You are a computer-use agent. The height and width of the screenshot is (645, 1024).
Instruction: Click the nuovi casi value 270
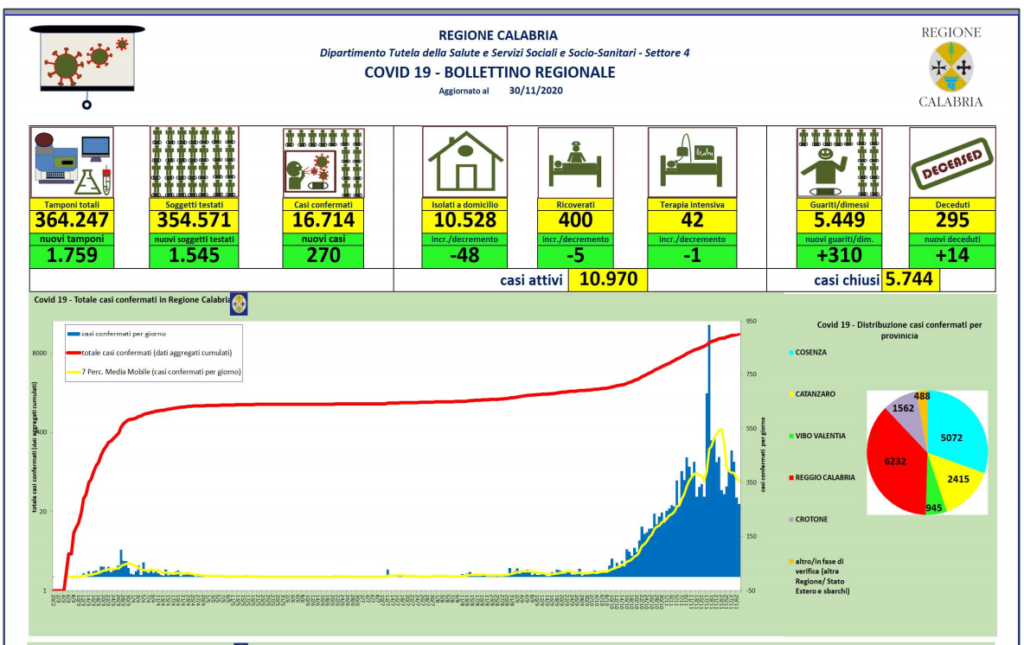point(323,255)
